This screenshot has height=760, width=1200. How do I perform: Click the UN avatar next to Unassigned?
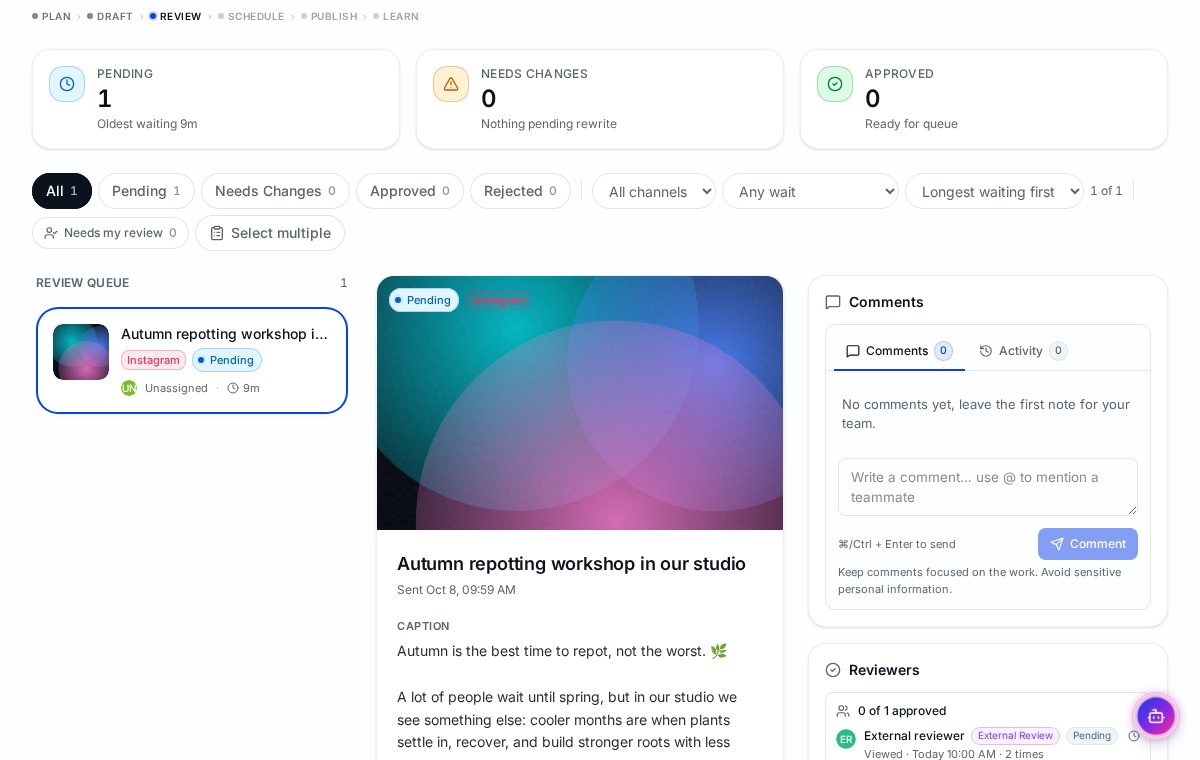pos(129,388)
